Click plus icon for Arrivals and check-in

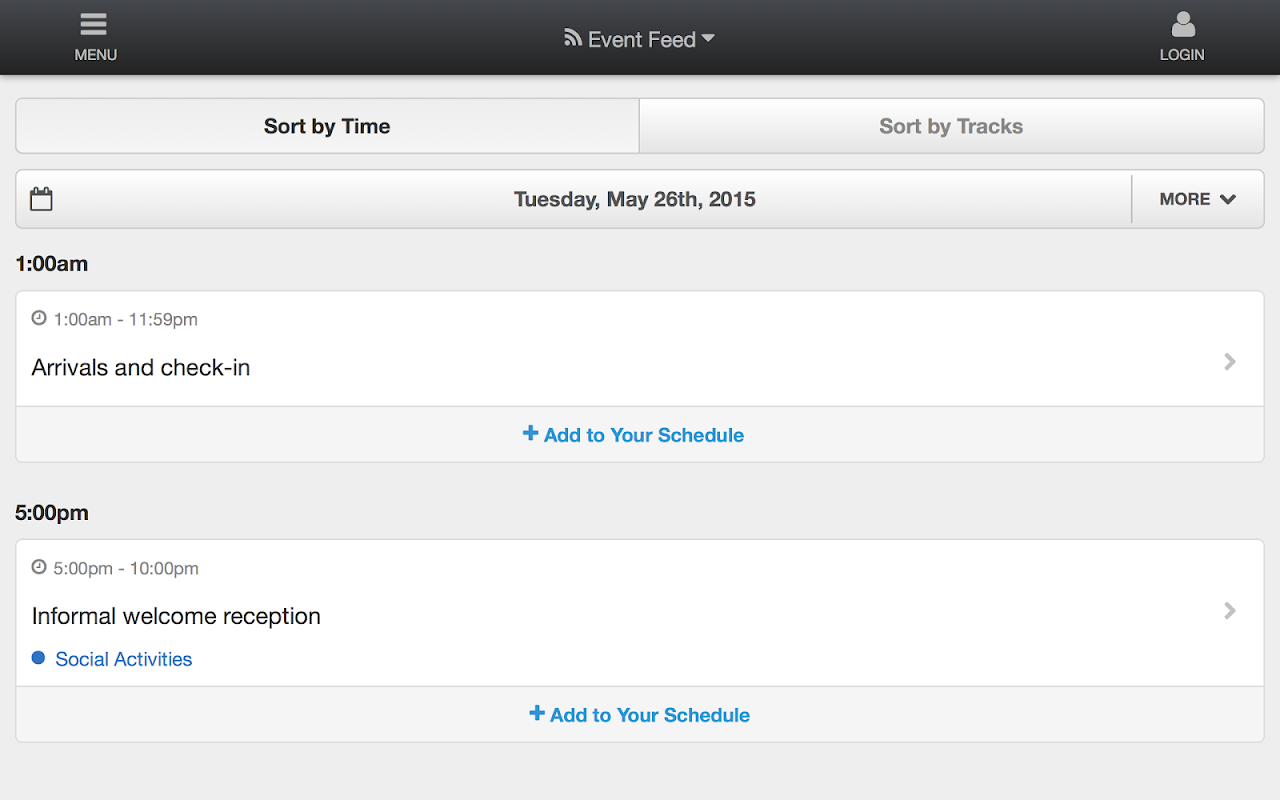pyautogui.click(x=530, y=433)
